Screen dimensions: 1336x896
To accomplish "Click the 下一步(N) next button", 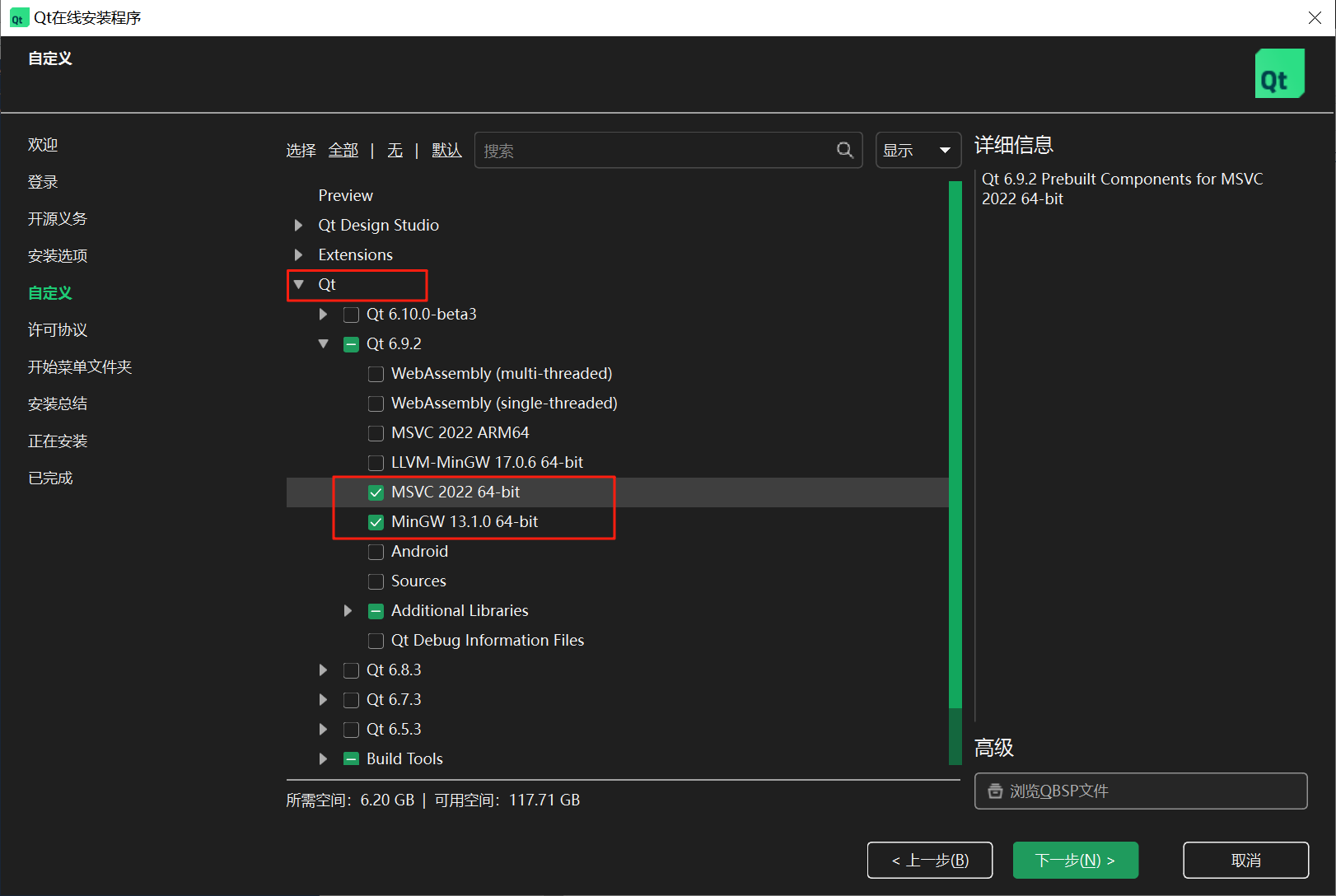I will (1076, 860).
